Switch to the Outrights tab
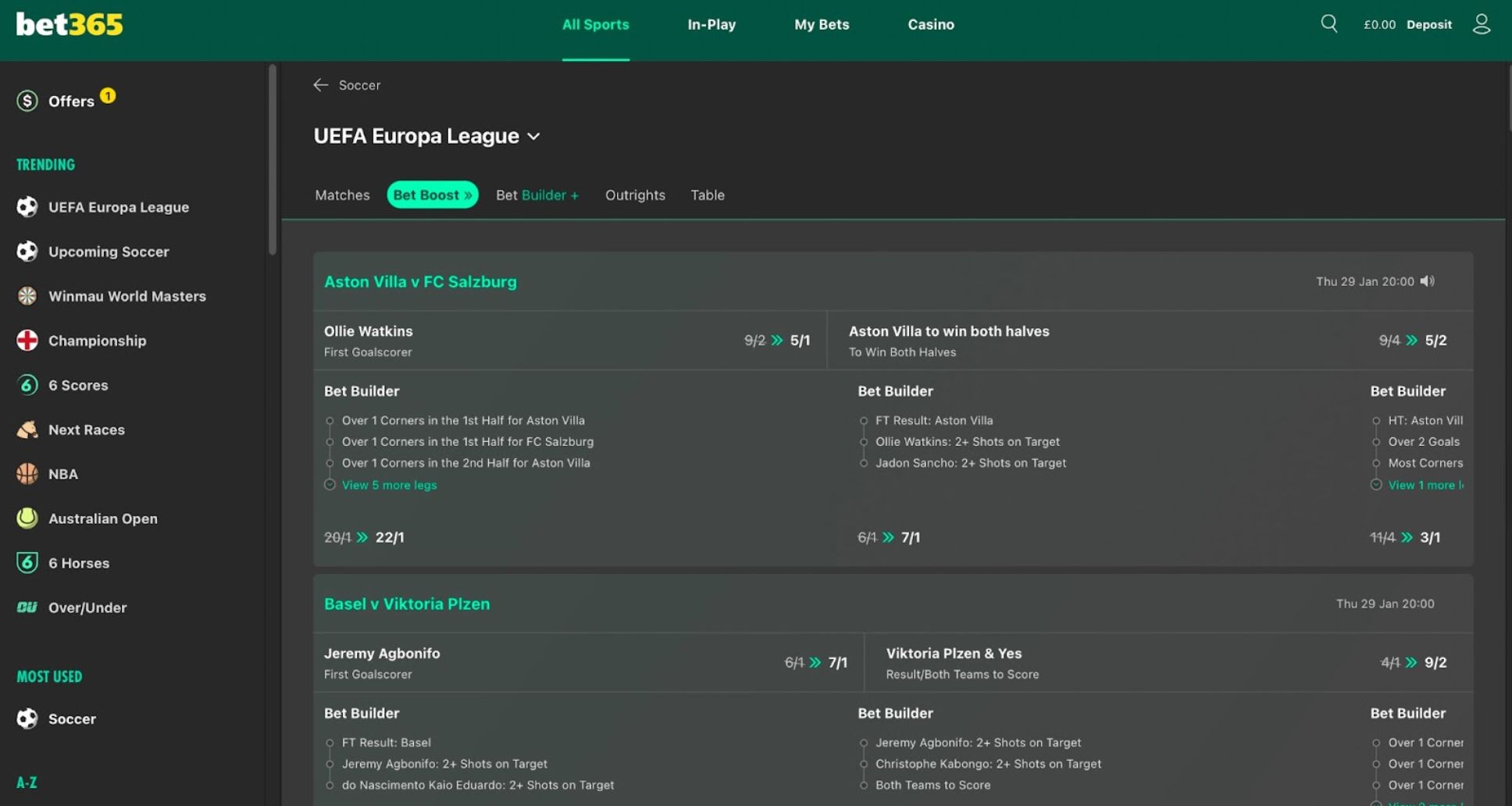The height and width of the screenshot is (806, 1512). [x=635, y=195]
